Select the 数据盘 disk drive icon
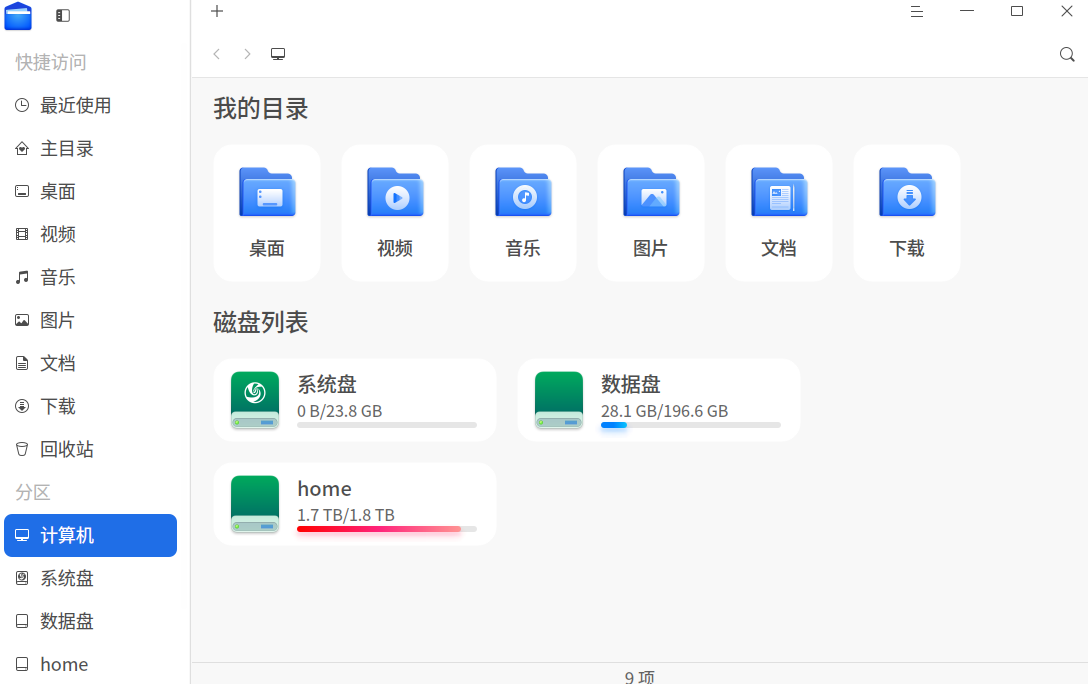The height and width of the screenshot is (684, 1088). (x=559, y=400)
